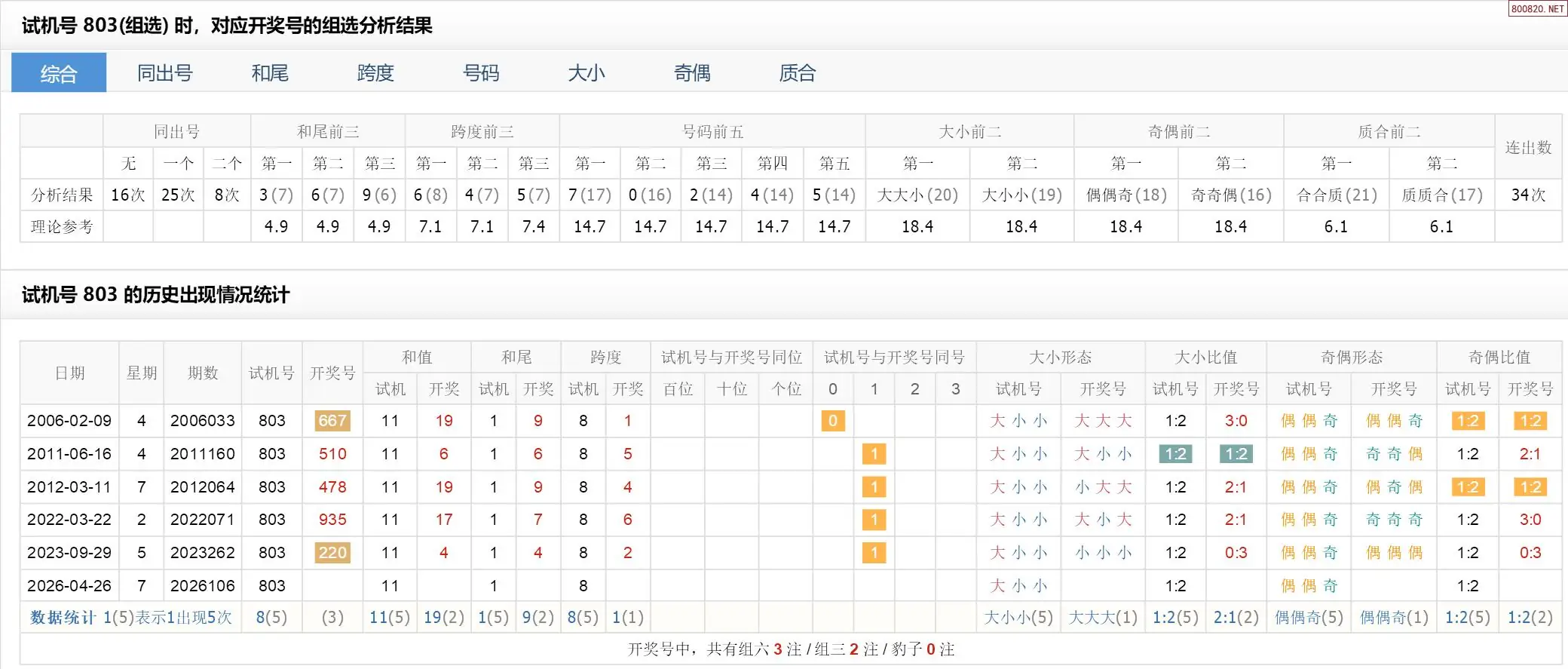Switch to the 大小 tab

[586, 73]
